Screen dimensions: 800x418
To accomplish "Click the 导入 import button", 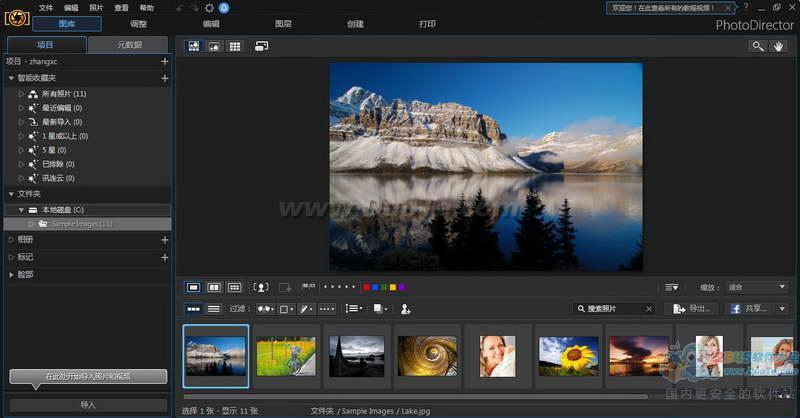I will pyautogui.click(x=88, y=405).
